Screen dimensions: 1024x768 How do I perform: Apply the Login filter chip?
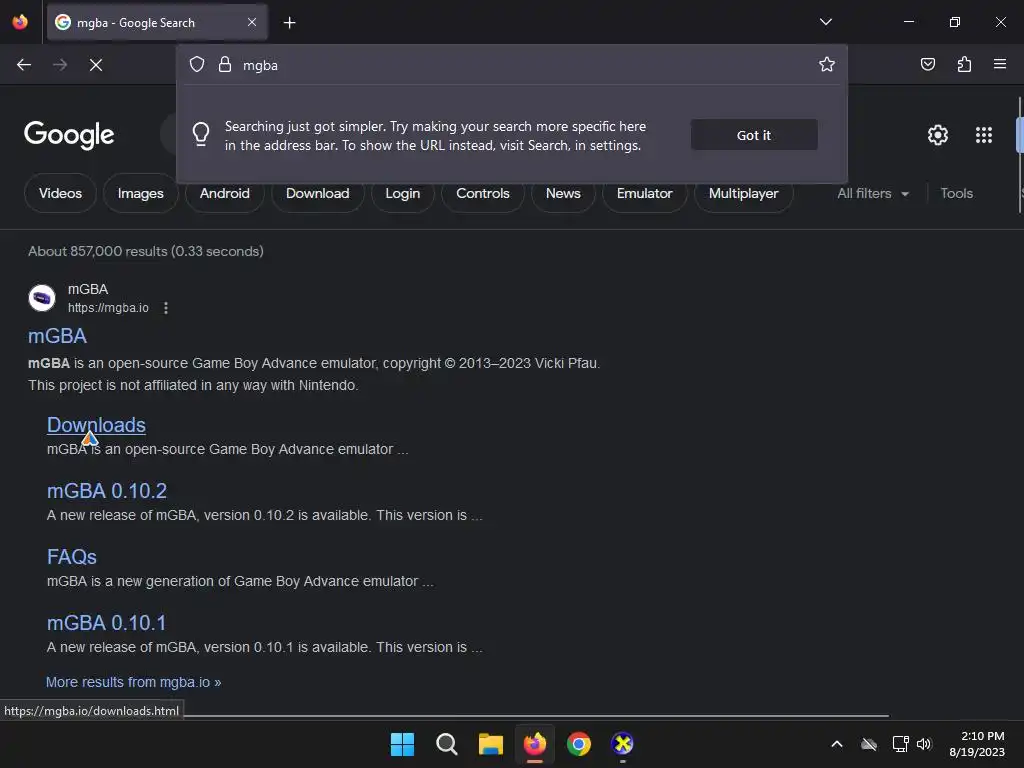(x=402, y=193)
